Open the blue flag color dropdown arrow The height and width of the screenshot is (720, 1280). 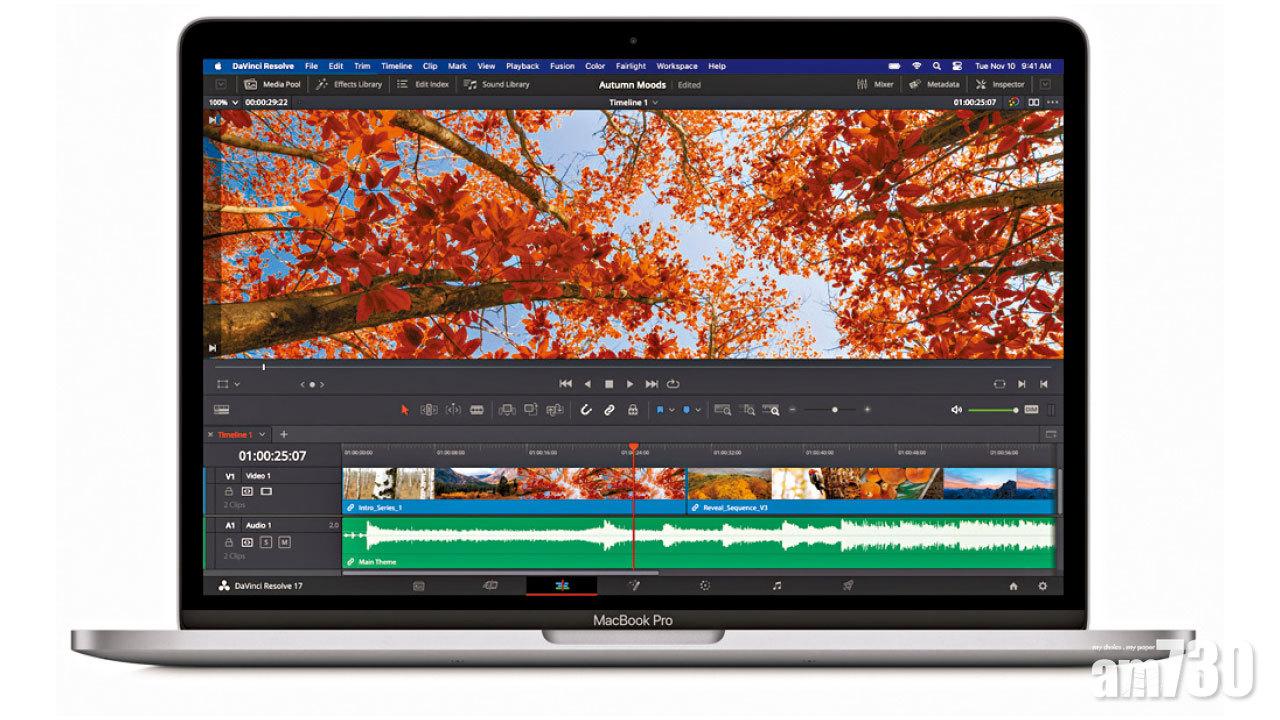672,409
